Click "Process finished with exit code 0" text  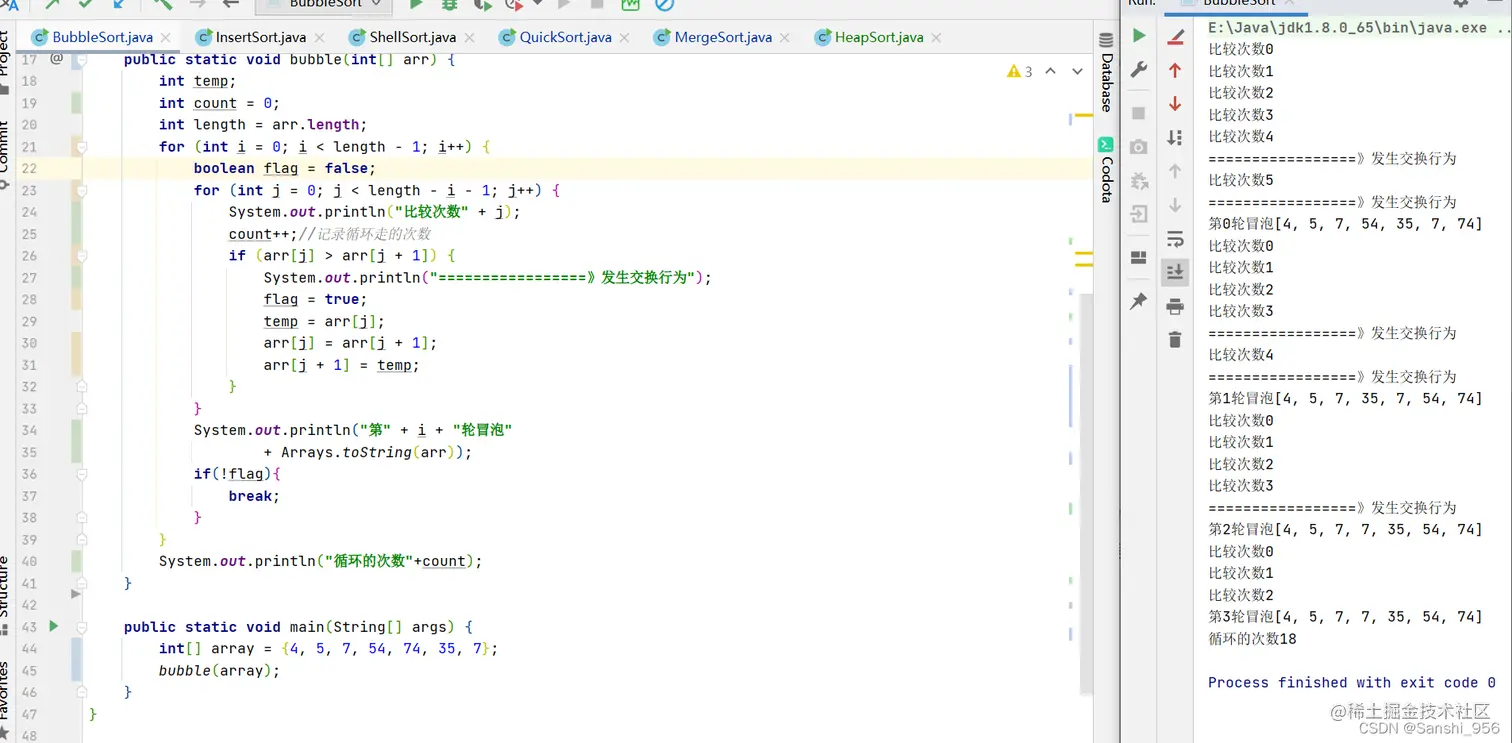pyautogui.click(x=1352, y=682)
